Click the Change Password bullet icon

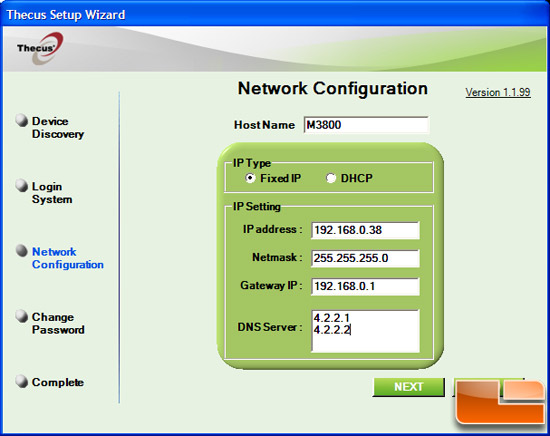click(x=22, y=316)
